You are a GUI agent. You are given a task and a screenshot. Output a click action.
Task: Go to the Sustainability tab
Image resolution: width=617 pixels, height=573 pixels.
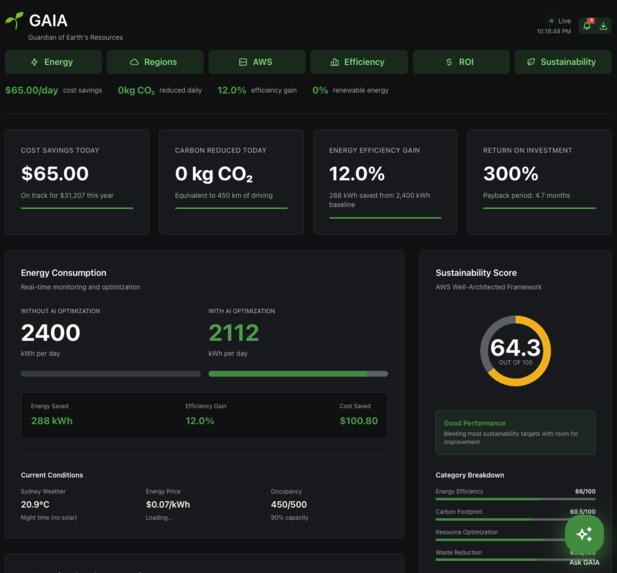pos(563,62)
